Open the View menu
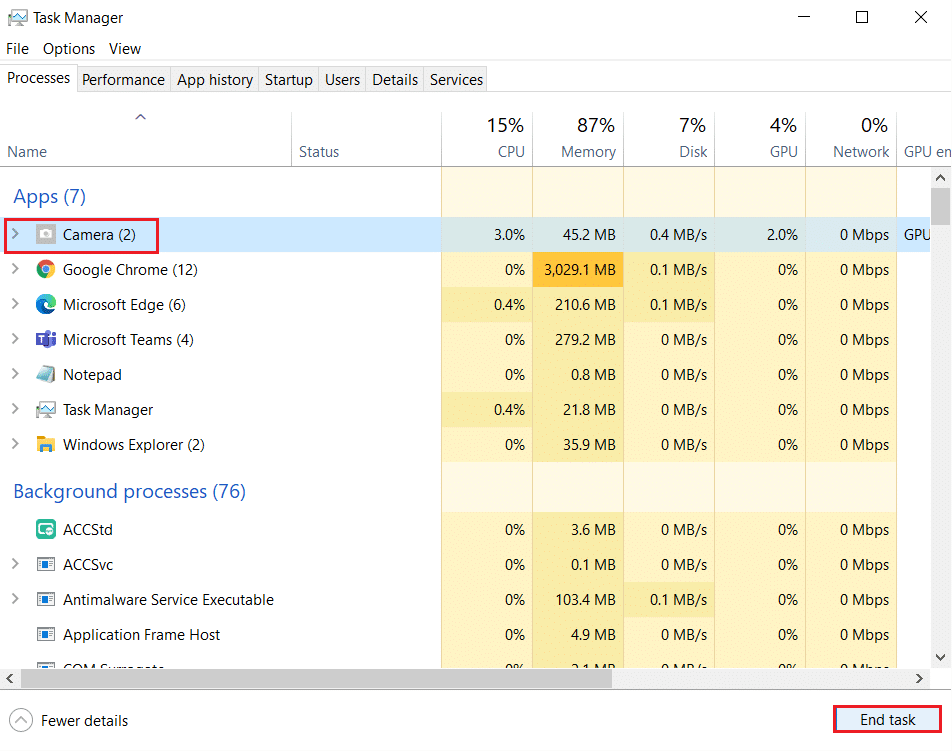952x751 pixels. tap(125, 49)
